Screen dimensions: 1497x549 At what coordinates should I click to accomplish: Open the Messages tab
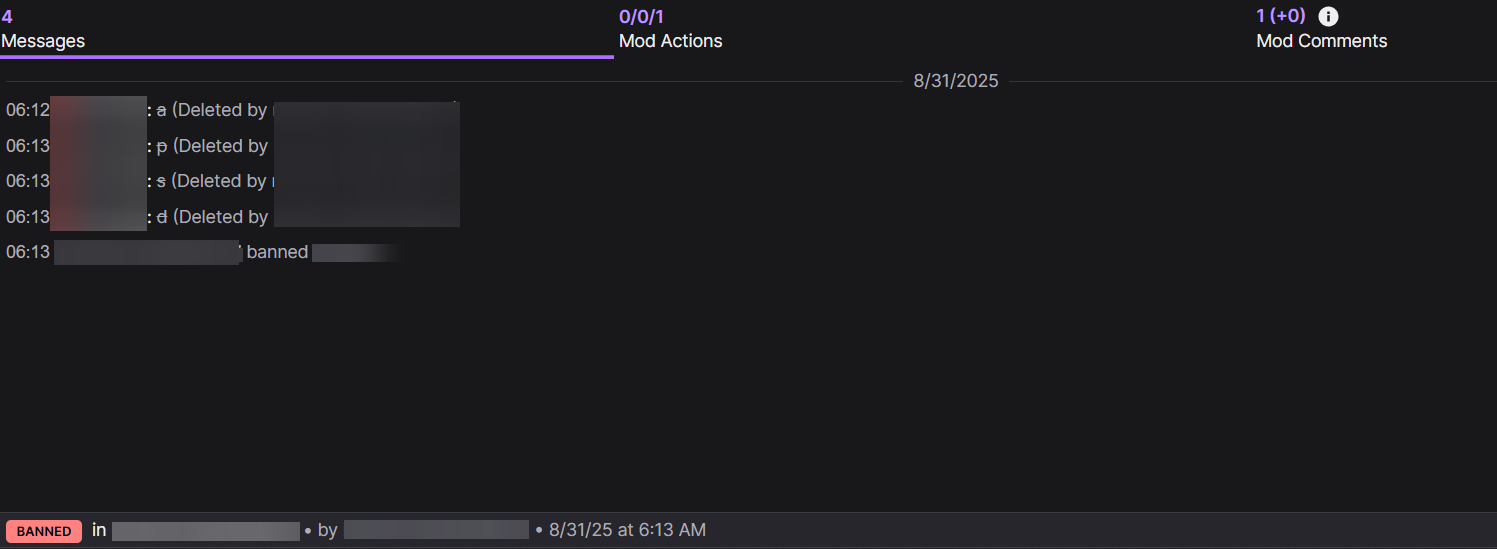pos(306,29)
